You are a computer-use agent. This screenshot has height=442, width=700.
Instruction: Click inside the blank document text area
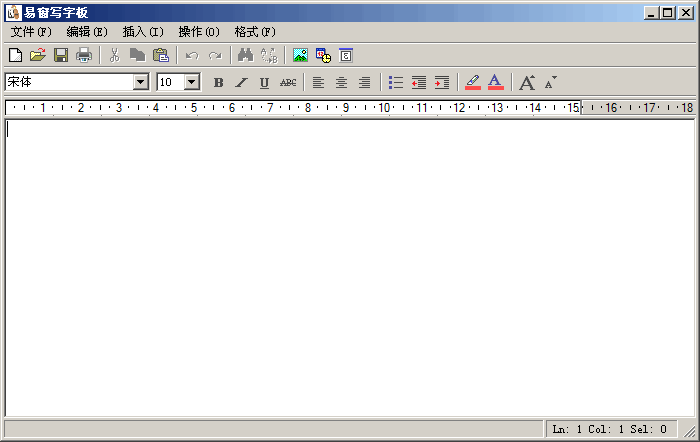click(350, 260)
